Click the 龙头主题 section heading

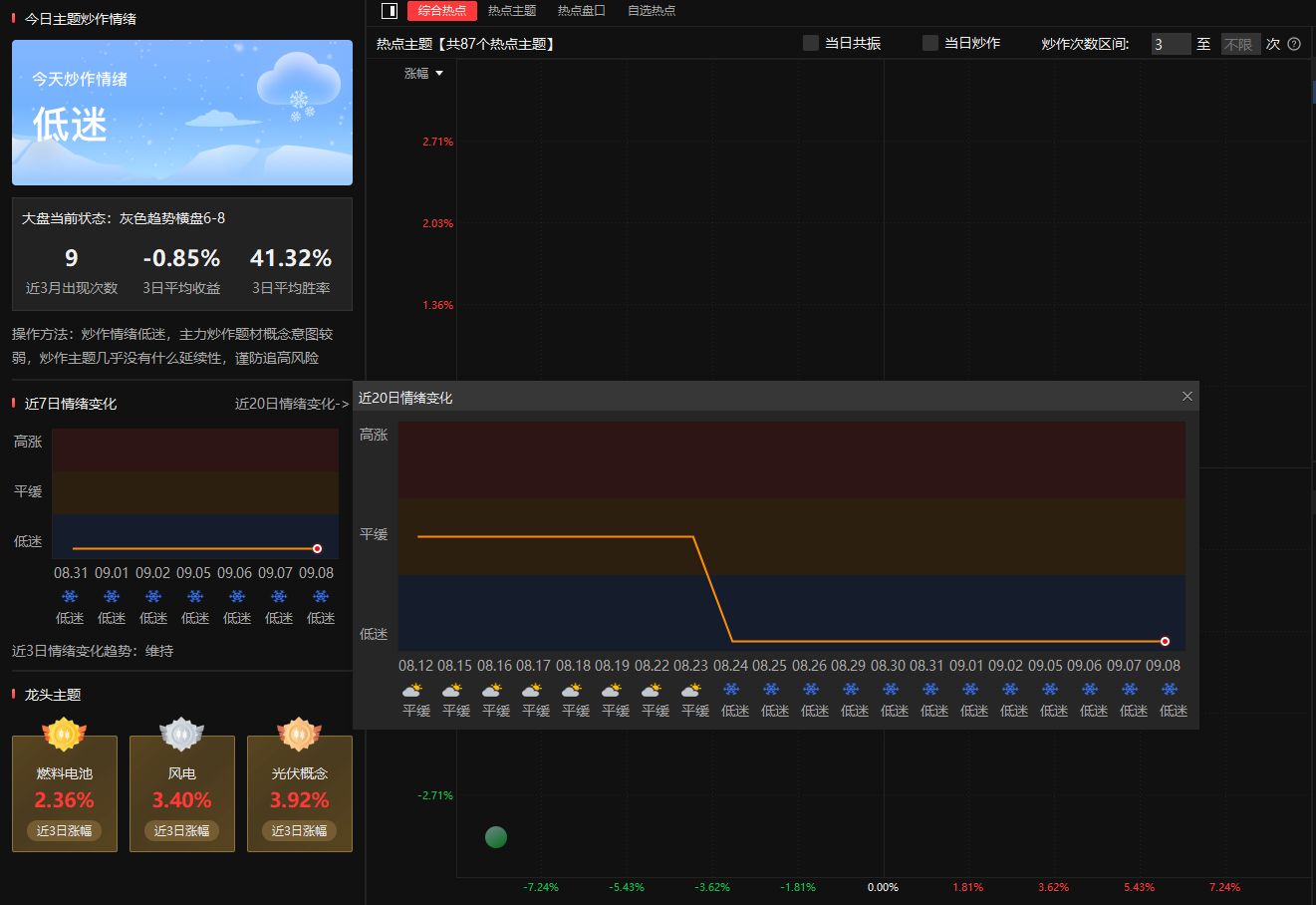53,695
